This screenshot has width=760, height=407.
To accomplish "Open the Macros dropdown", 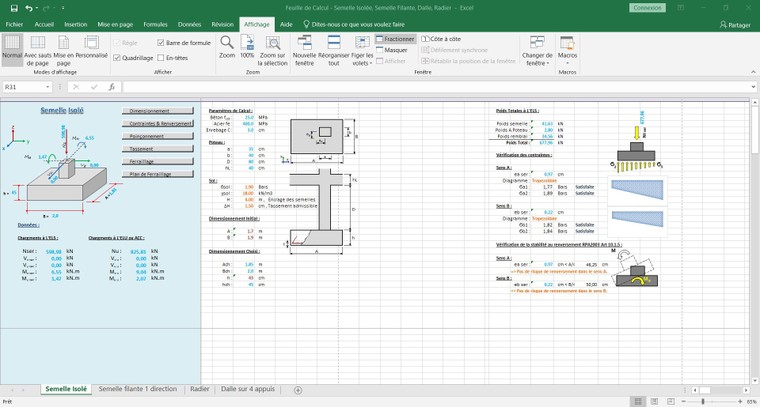I will coord(567,61).
